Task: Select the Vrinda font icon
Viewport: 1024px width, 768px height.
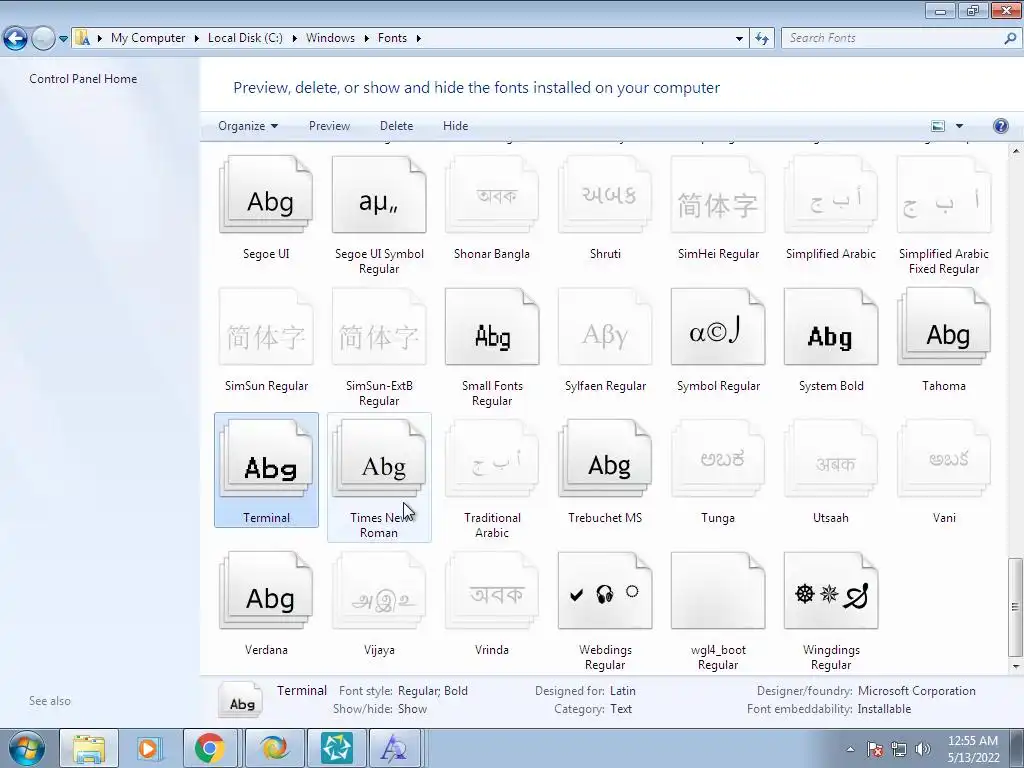Action: (x=492, y=590)
